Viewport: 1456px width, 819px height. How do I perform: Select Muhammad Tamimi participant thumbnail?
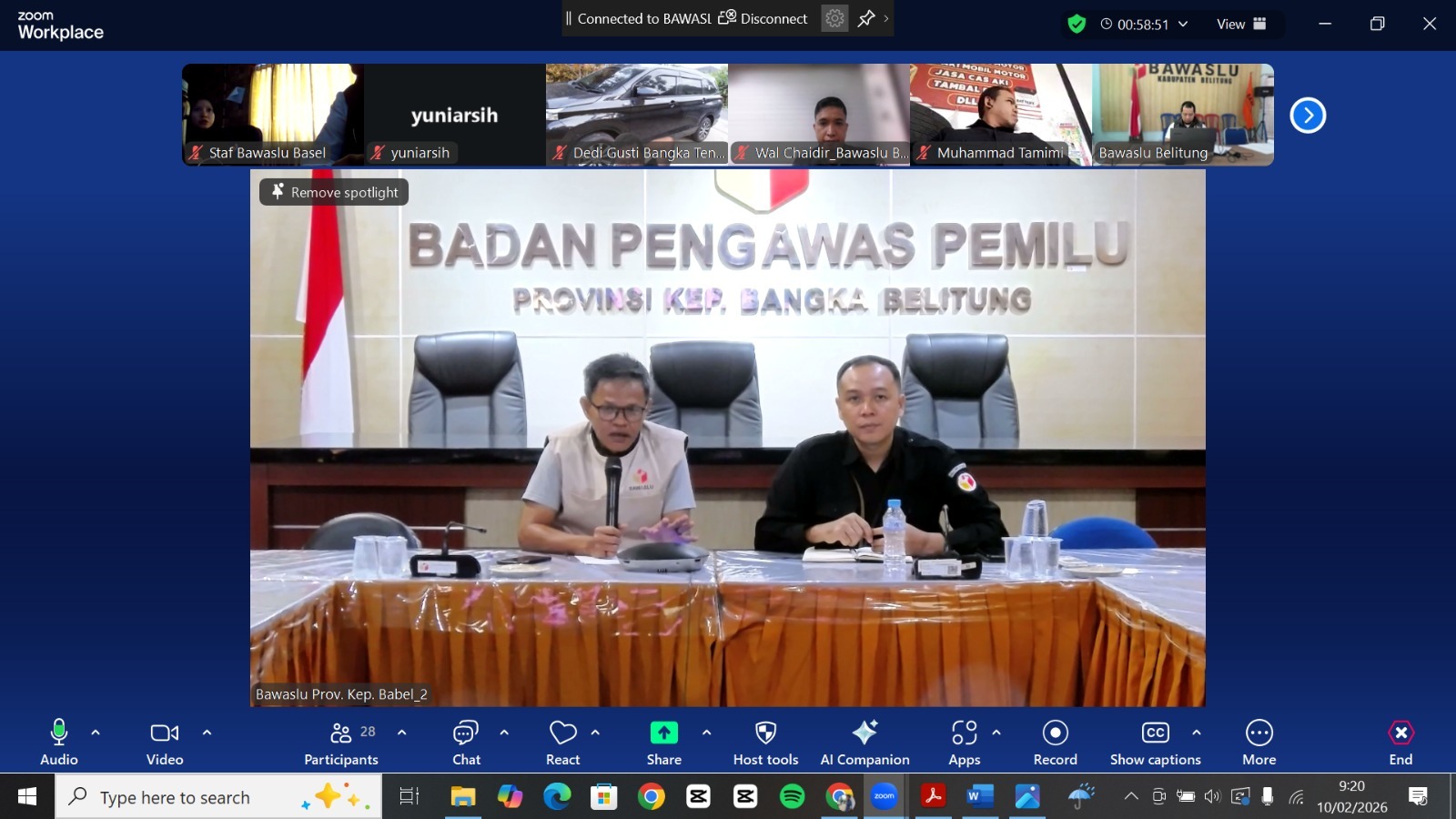pos(1001,115)
